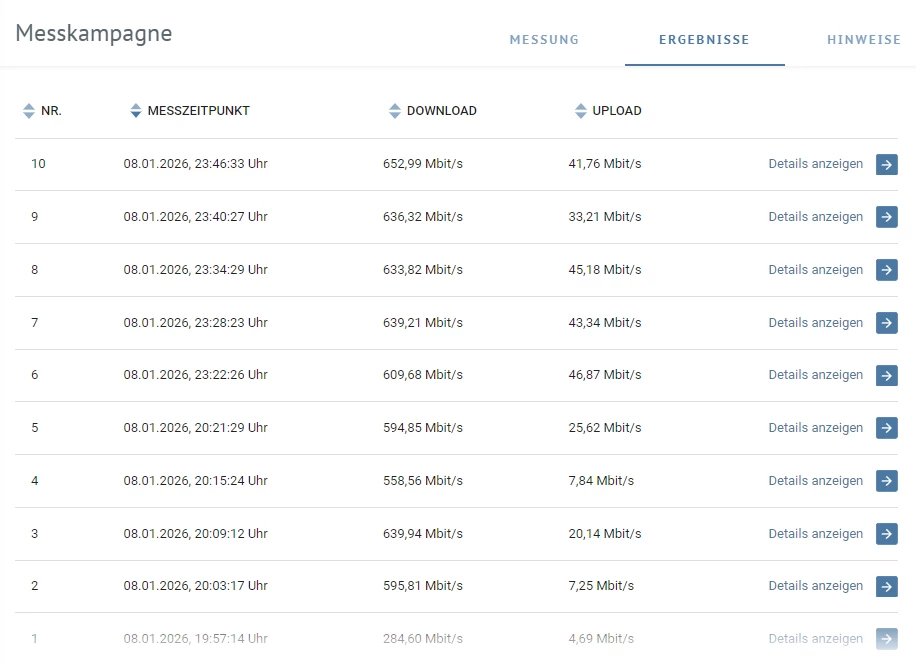This screenshot has width=916, height=665.
Task: Open Details anzeigen for 23:34:29 measurement
Action: 816,270
